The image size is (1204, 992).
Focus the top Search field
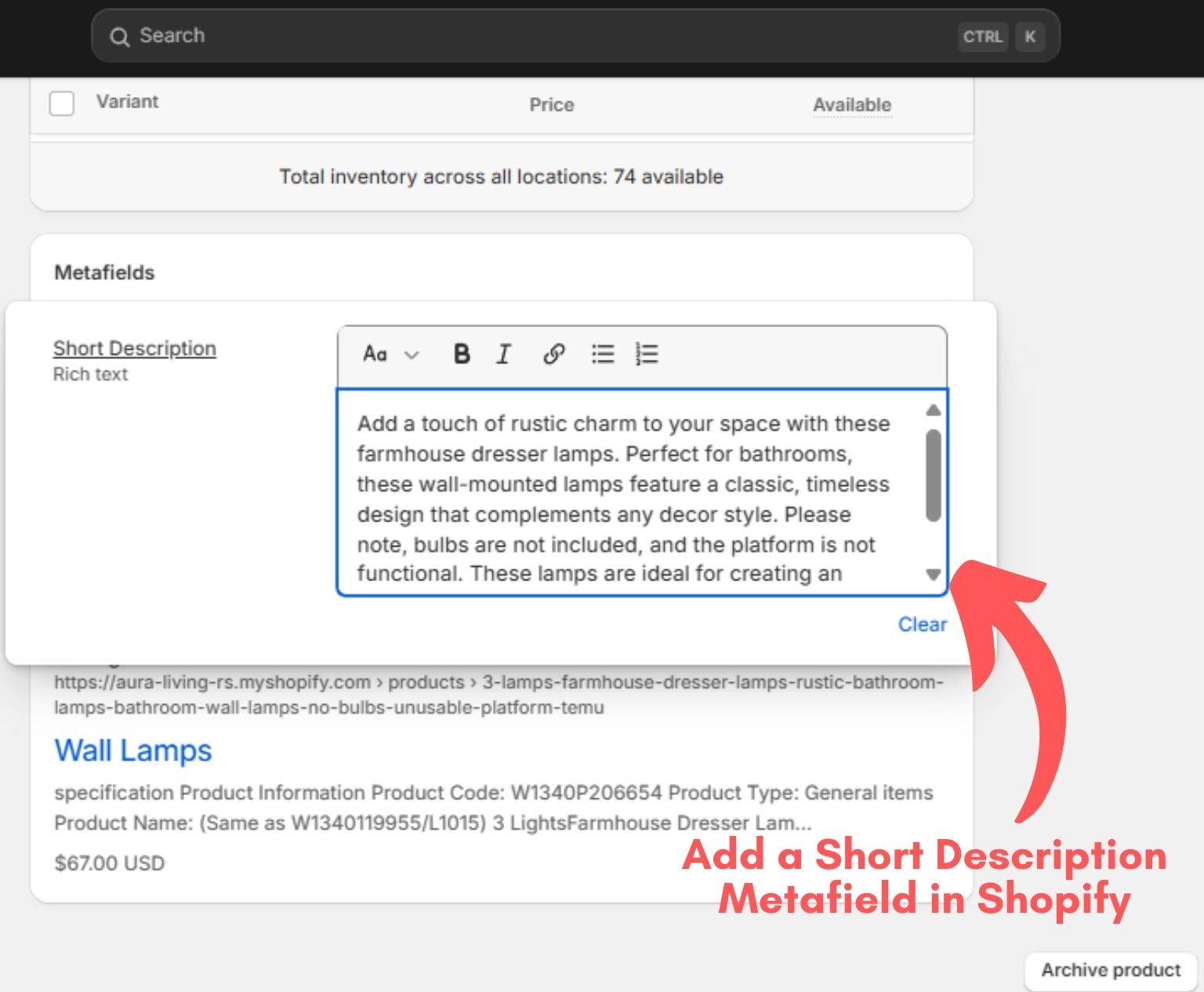(575, 36)
